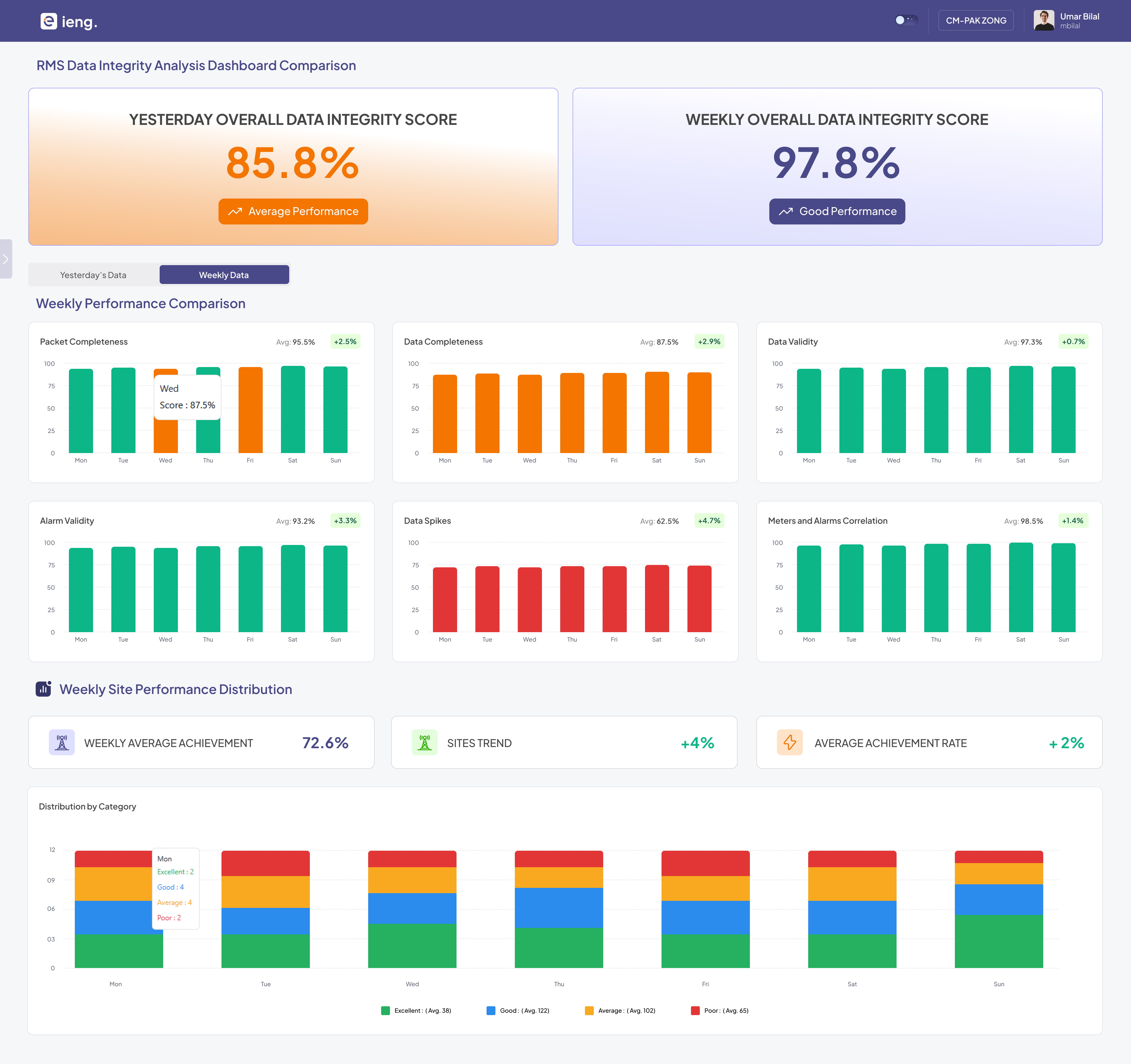Viewport: 1131px width, 1064px height.
Task: Toggle the Good legend blue swatch
Action: [x=490, y=1010]
